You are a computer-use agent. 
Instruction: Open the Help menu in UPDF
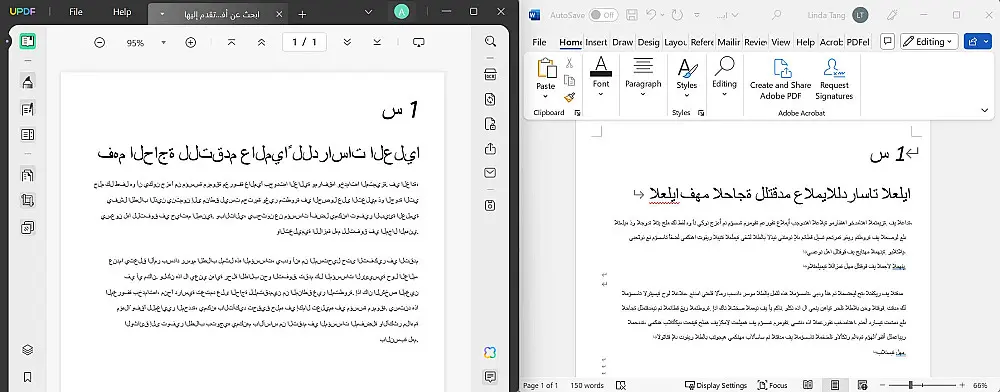click(122, 12)
